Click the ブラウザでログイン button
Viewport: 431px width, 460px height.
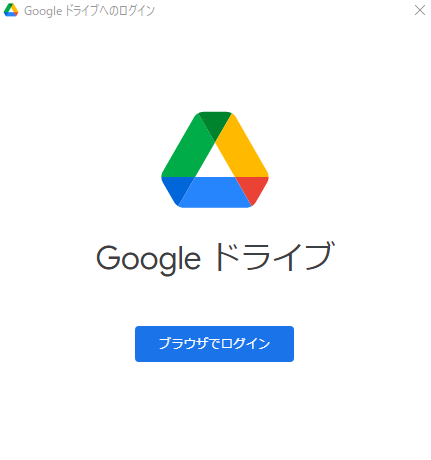point(214,344)
